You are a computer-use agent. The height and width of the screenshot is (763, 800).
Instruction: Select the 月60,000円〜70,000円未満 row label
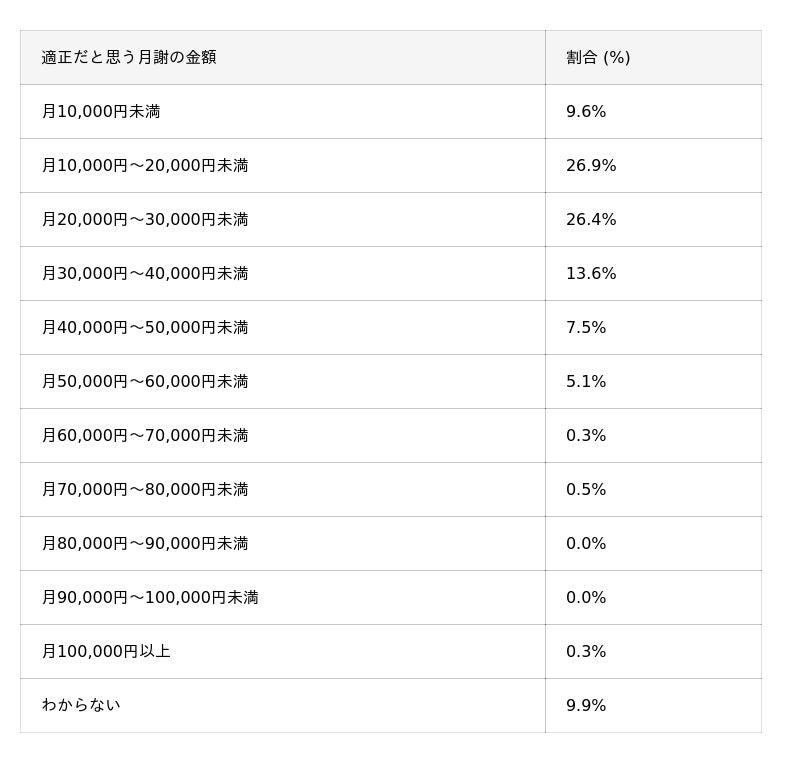pyautogui.click(x=145, y=436)
